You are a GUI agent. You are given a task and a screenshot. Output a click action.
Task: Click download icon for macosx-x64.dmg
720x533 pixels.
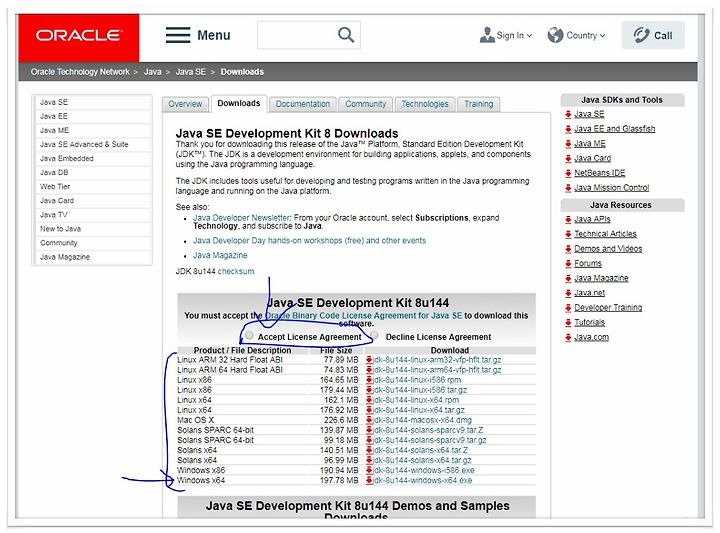pyautogui.click(x=369, y=420)
